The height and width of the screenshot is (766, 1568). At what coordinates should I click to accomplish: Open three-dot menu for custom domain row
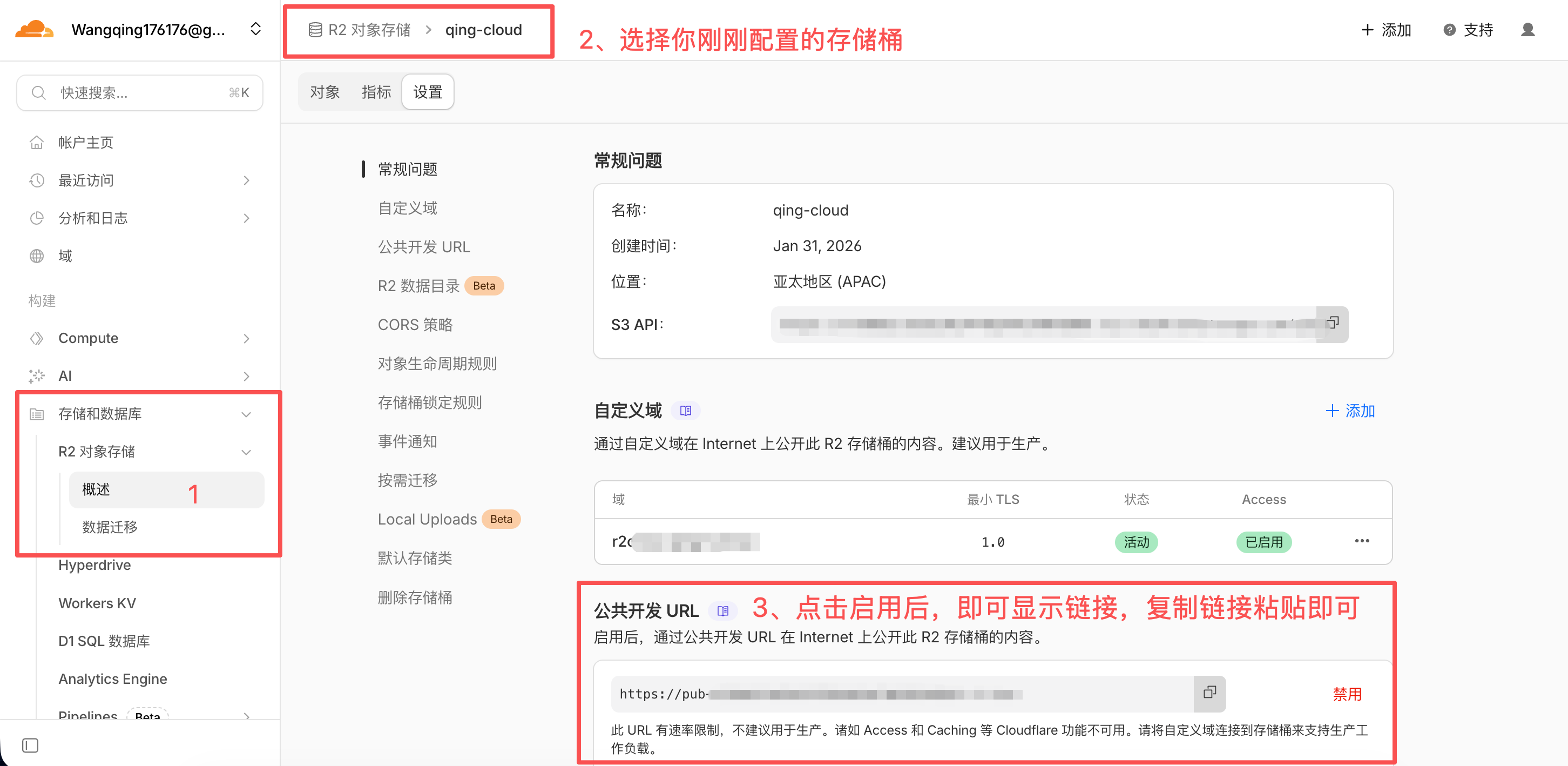(x=1362, y=541)
